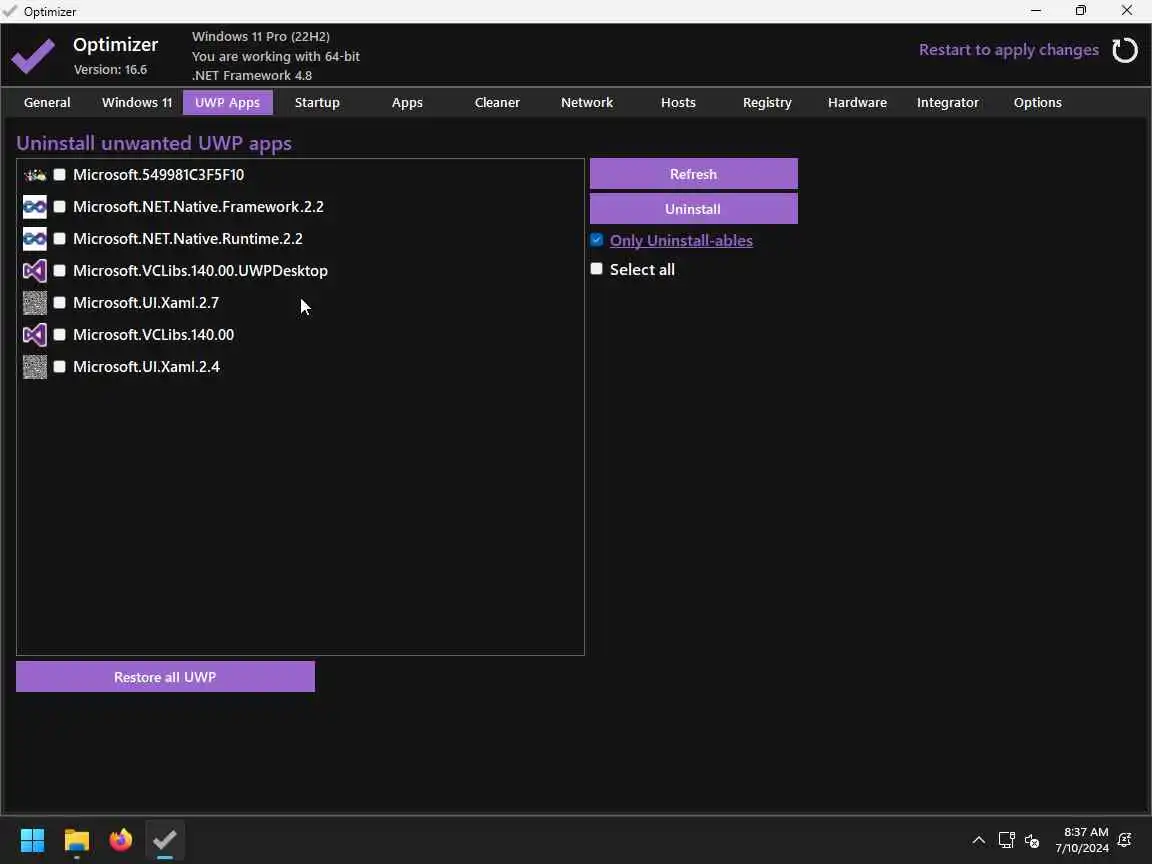The width and height of the screenshot is (1152, 864).
Task: Check Microsoft.VCLibs.140.00.UWPDesktop checkbox
Action: pos(60,271)
